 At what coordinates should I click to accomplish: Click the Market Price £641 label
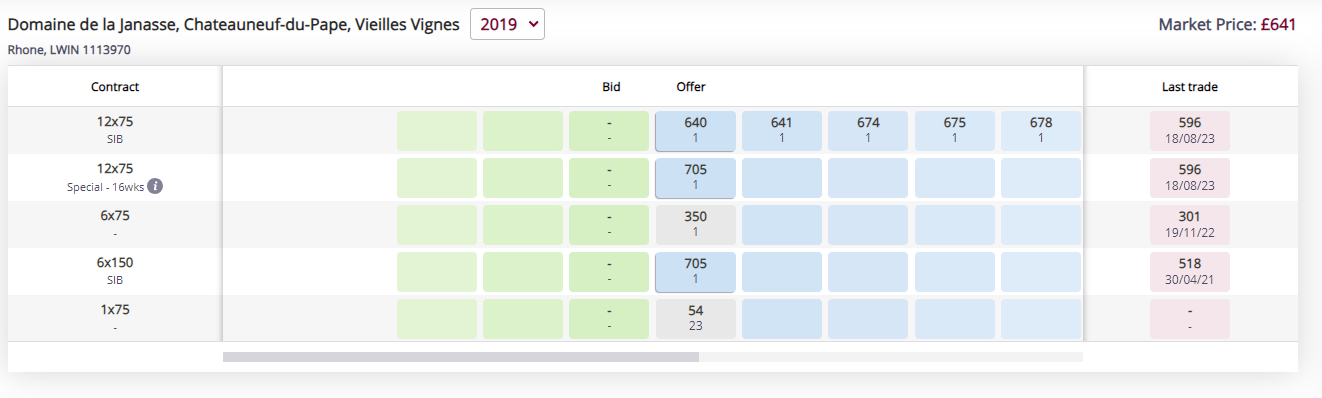[1227, 24]
